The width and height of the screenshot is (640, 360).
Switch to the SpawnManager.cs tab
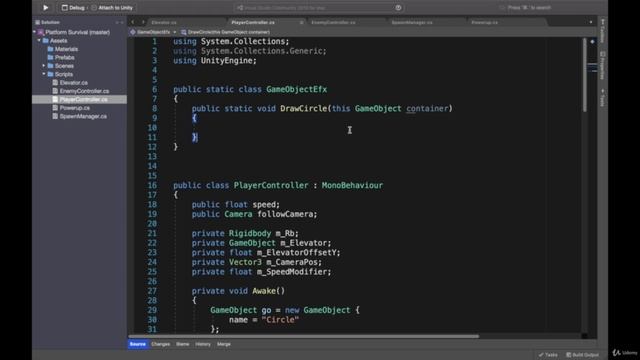[x=412, y=22]
